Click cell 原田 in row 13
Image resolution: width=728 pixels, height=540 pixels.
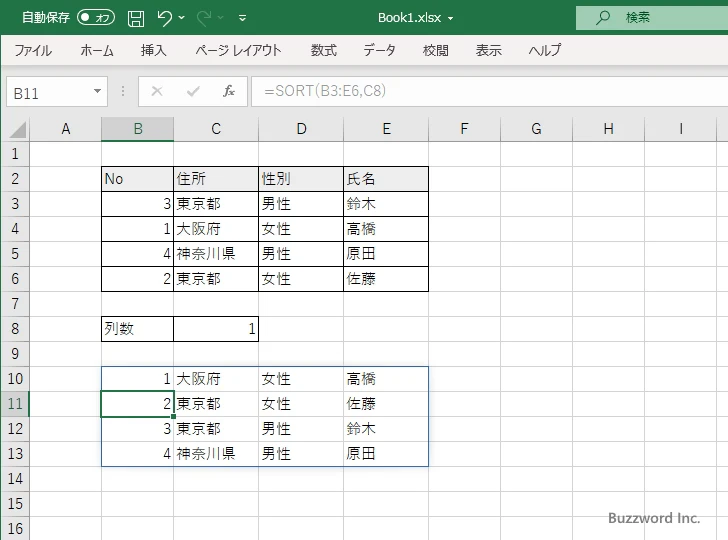386,454
